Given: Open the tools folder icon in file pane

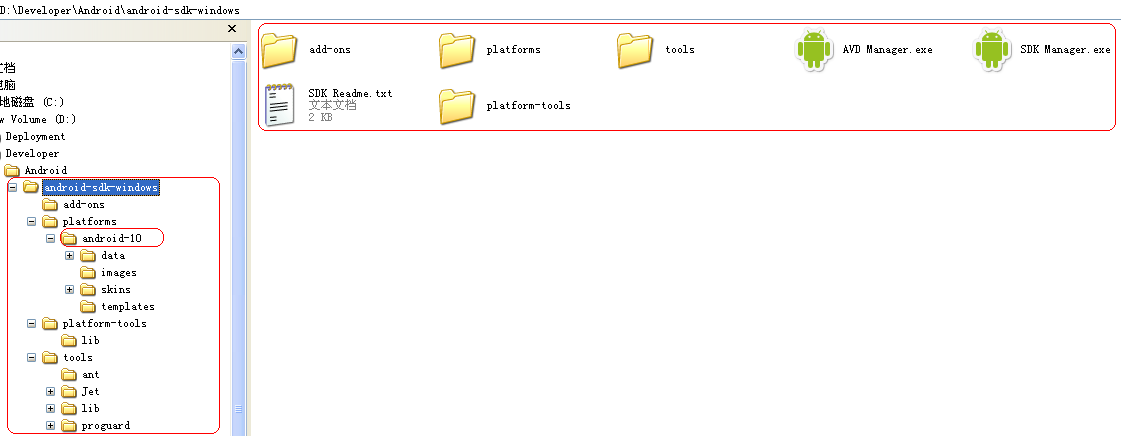Looking at the screenshot, I should (635, 50).
